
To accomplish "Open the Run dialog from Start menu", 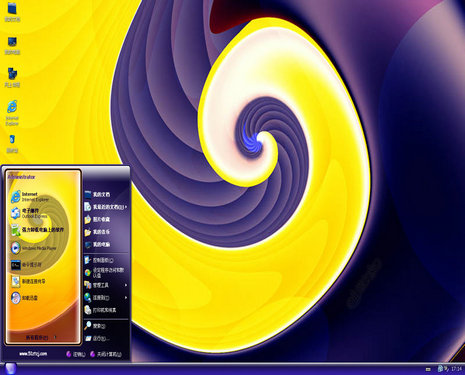I will 97,338.
